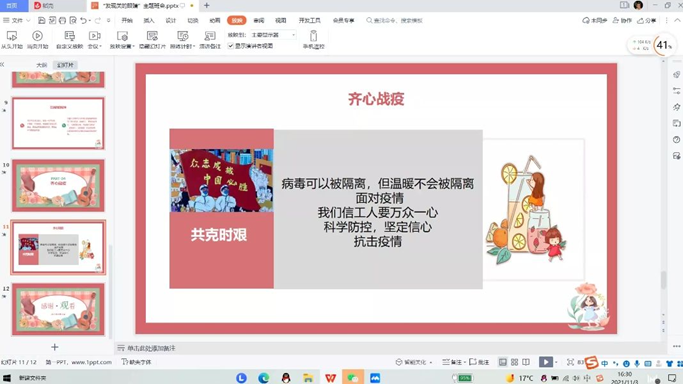Expand the slideshow play options arrow
This screenshot has width=683, height=384.
tap(556, 362)
